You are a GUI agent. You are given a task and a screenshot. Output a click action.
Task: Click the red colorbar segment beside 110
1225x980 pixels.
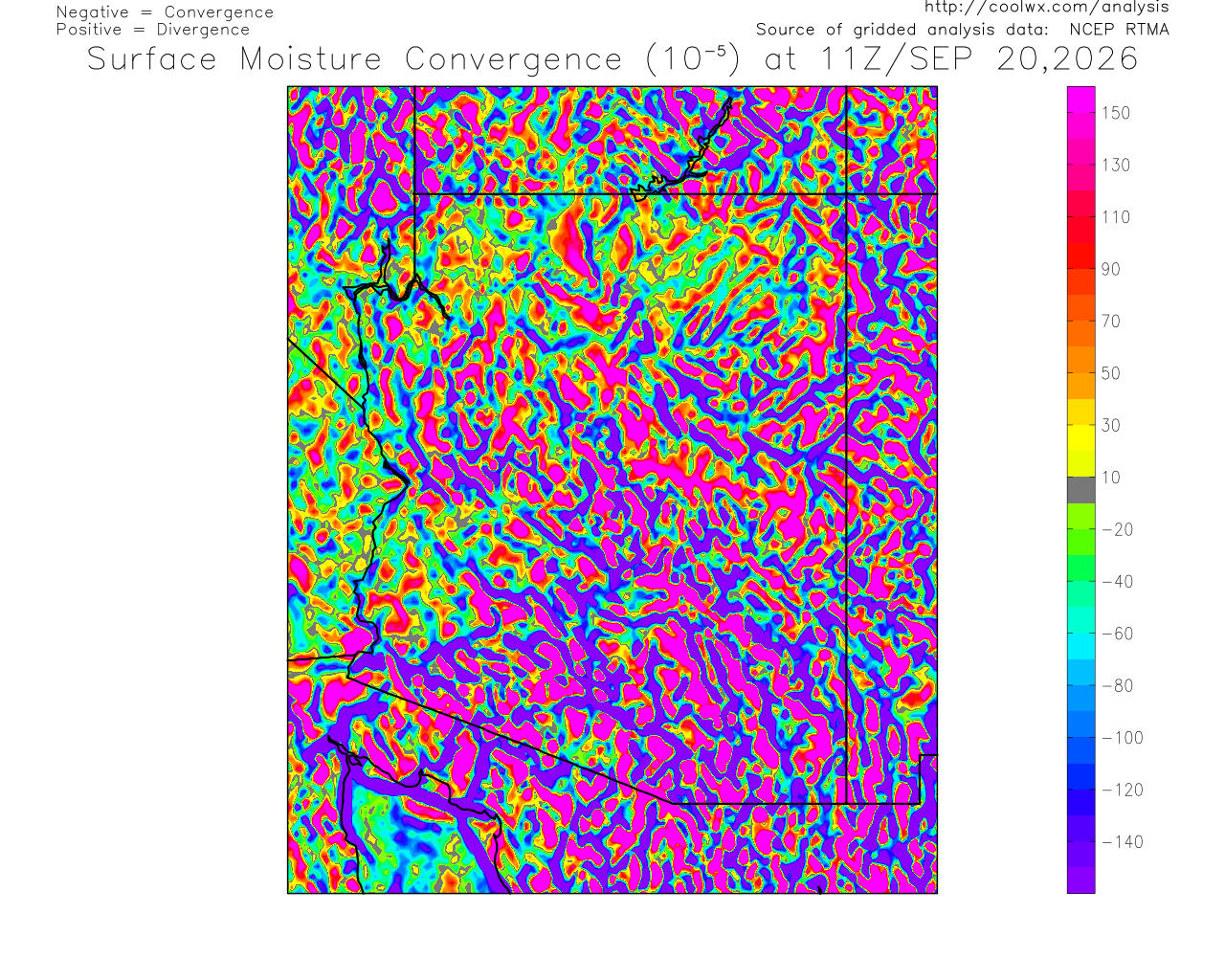[x=1081, y=216]
